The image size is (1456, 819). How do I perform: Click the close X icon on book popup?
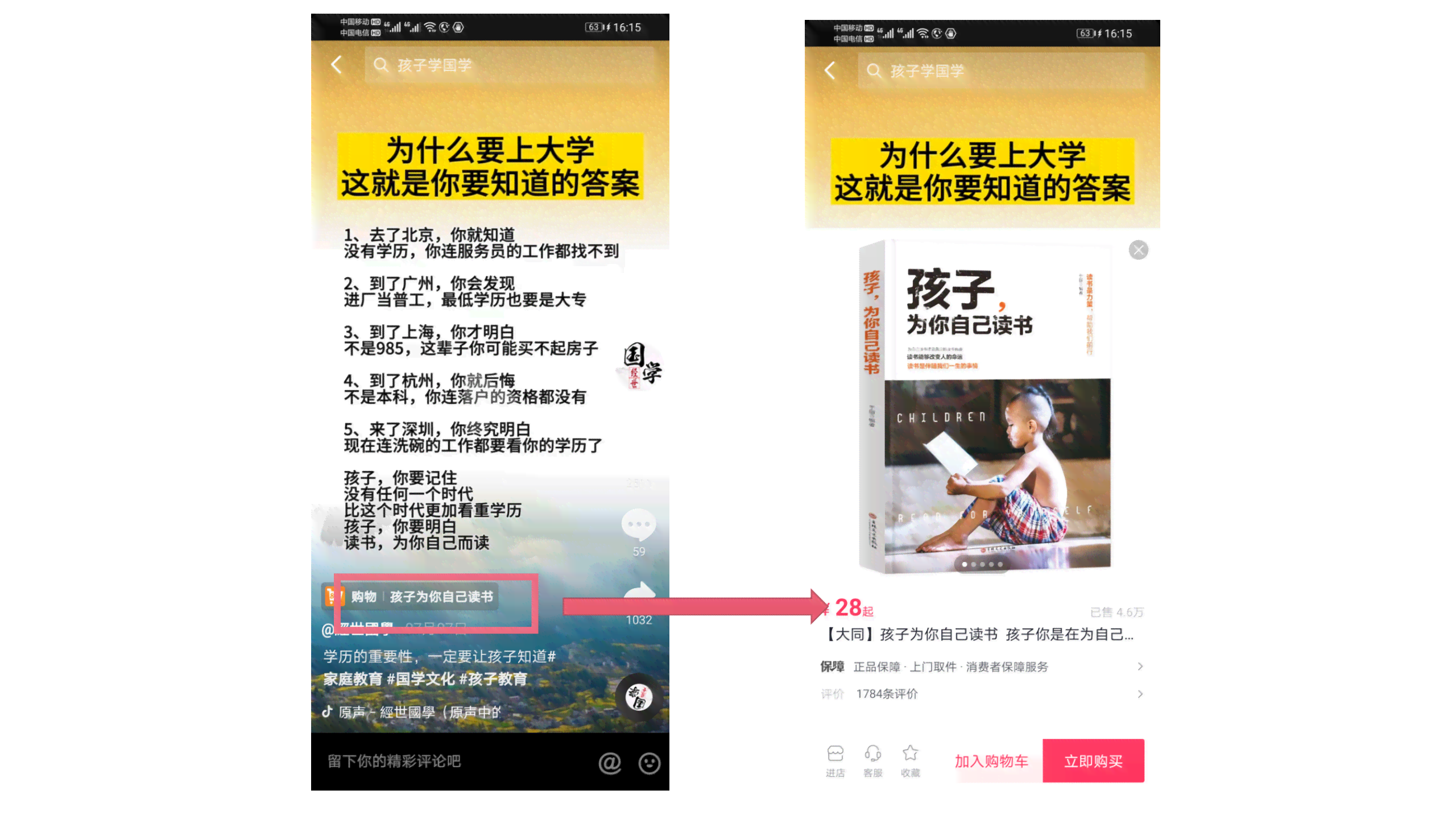tap(1138, 249)
